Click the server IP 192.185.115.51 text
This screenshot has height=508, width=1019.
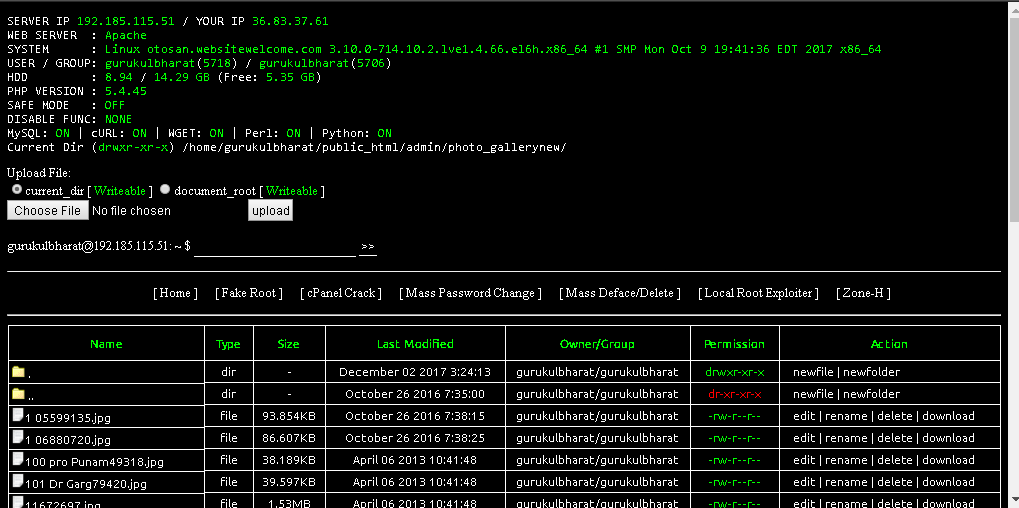coord(125,21)
